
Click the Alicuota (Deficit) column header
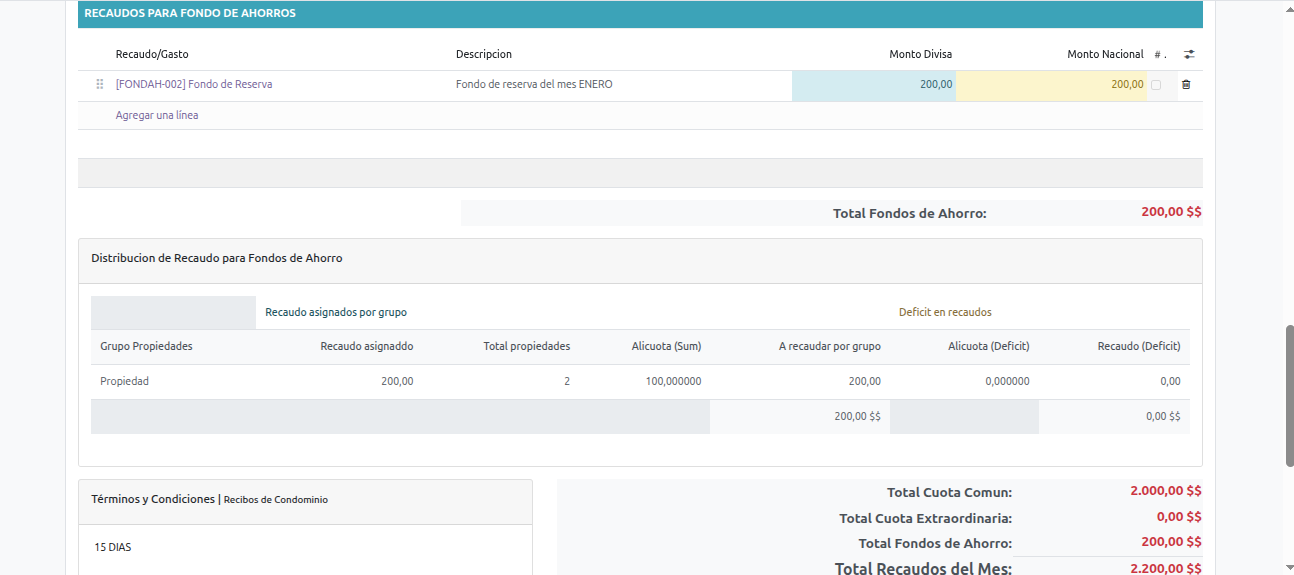point(988,346)
